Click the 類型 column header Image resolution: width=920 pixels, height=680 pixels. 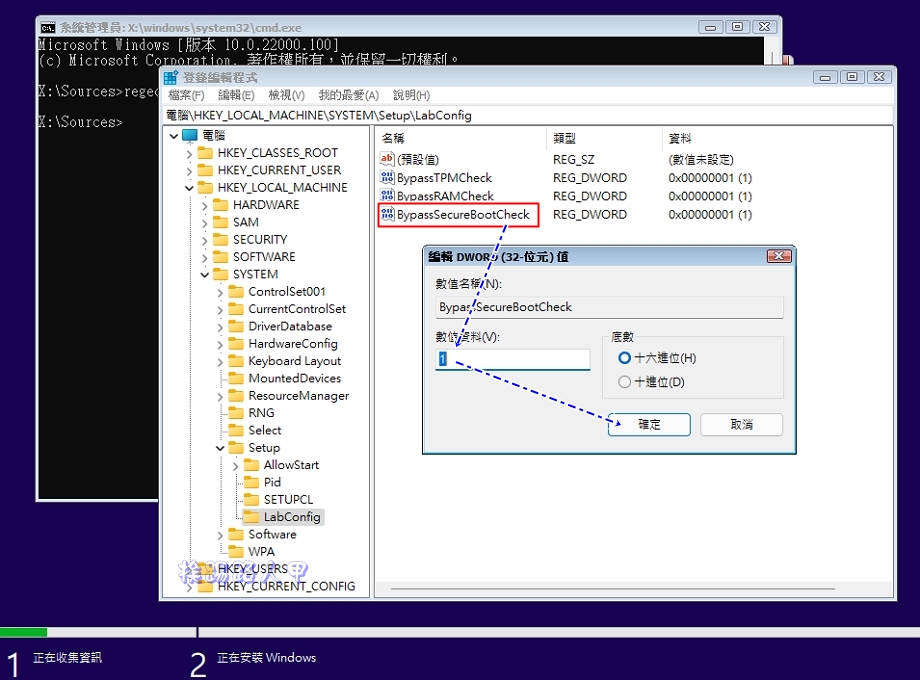tap(604, 138)
